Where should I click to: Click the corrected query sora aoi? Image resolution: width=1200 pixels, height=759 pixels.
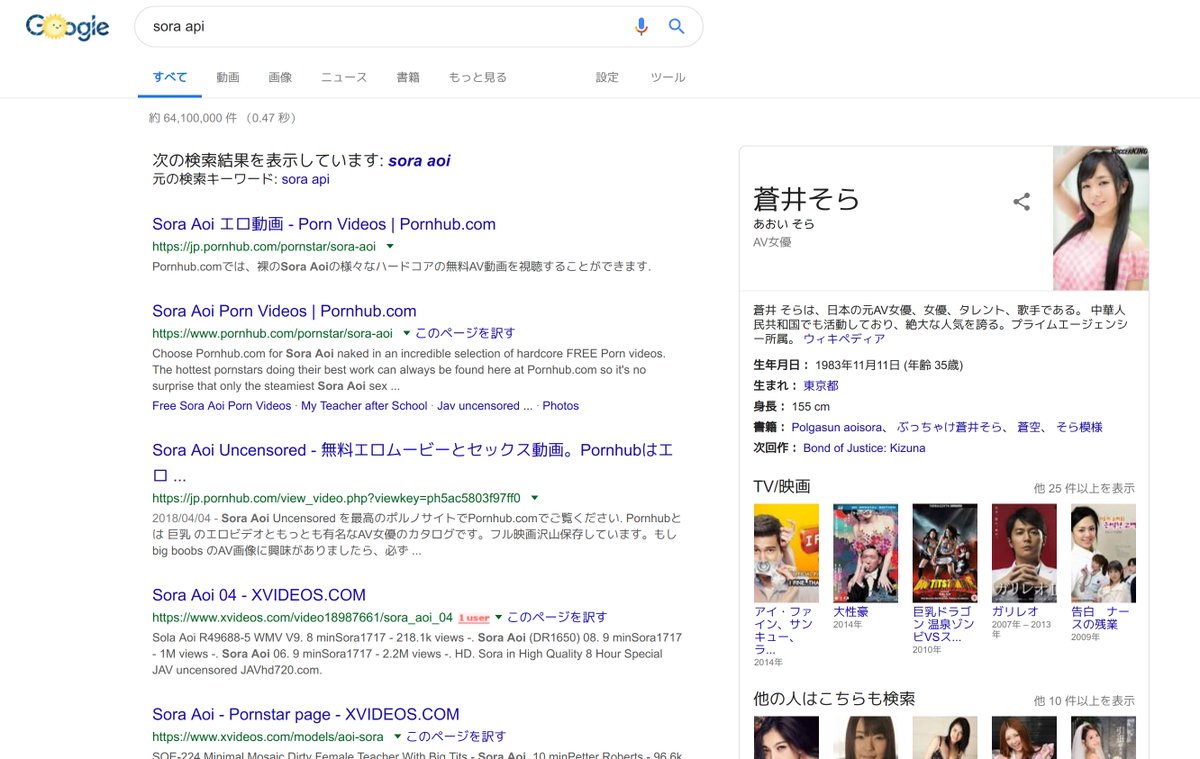(x=419, y=160)
